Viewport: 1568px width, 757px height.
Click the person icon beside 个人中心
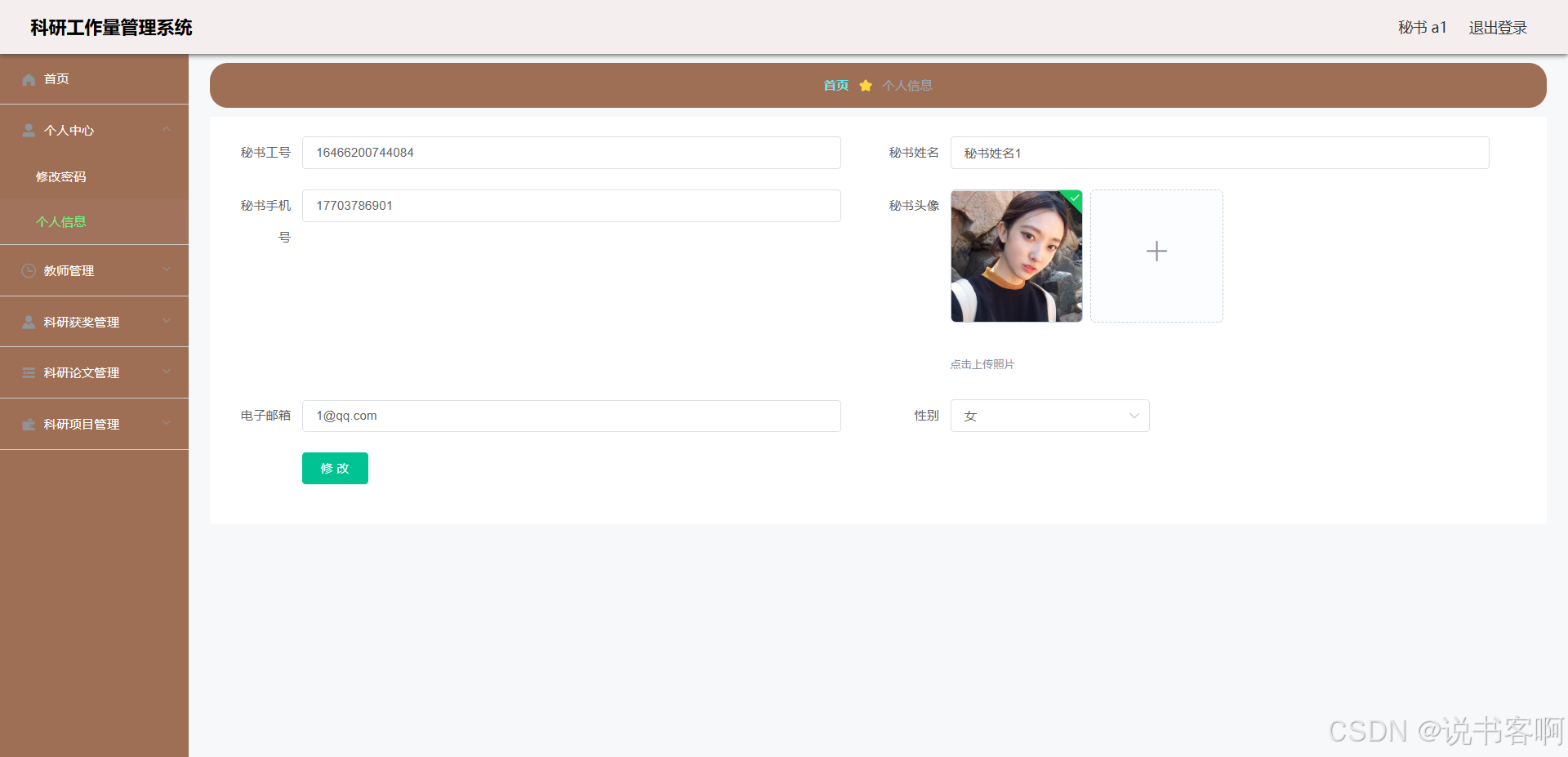pos(29,131)
